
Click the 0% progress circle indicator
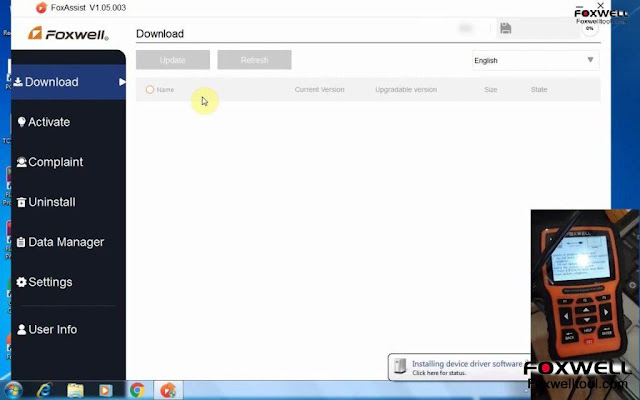click(589, 29)
